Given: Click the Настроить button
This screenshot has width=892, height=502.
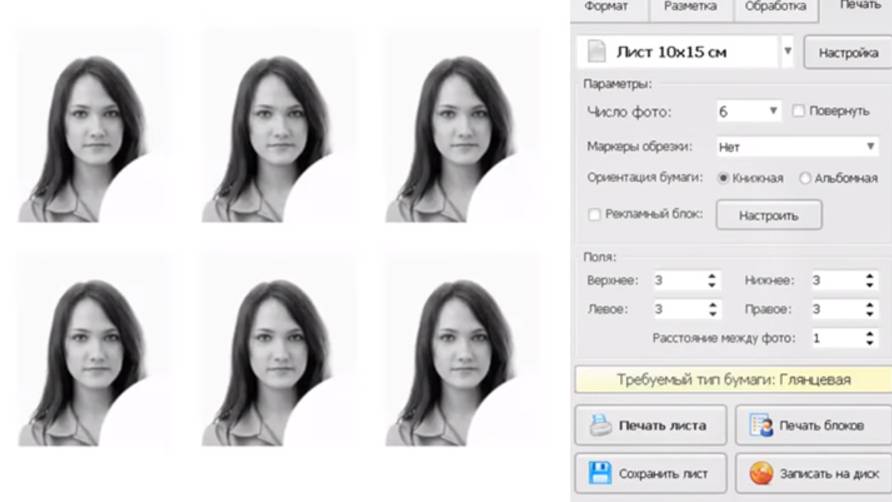Looking at the screenshot, I should (x=769, y=215).
